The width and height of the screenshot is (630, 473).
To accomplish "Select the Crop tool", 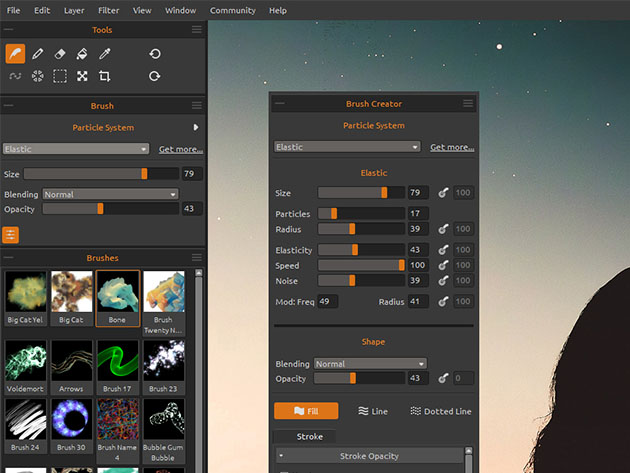I will click(x=104, y=76).
